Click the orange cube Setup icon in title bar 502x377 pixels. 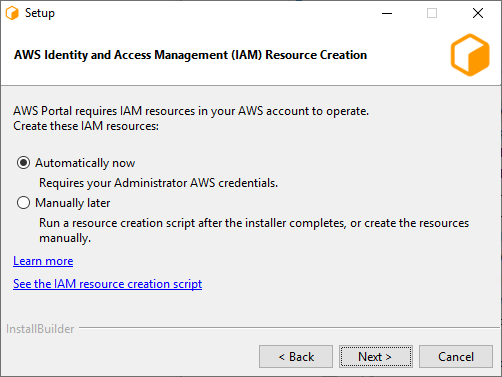[x=12, y=13]
